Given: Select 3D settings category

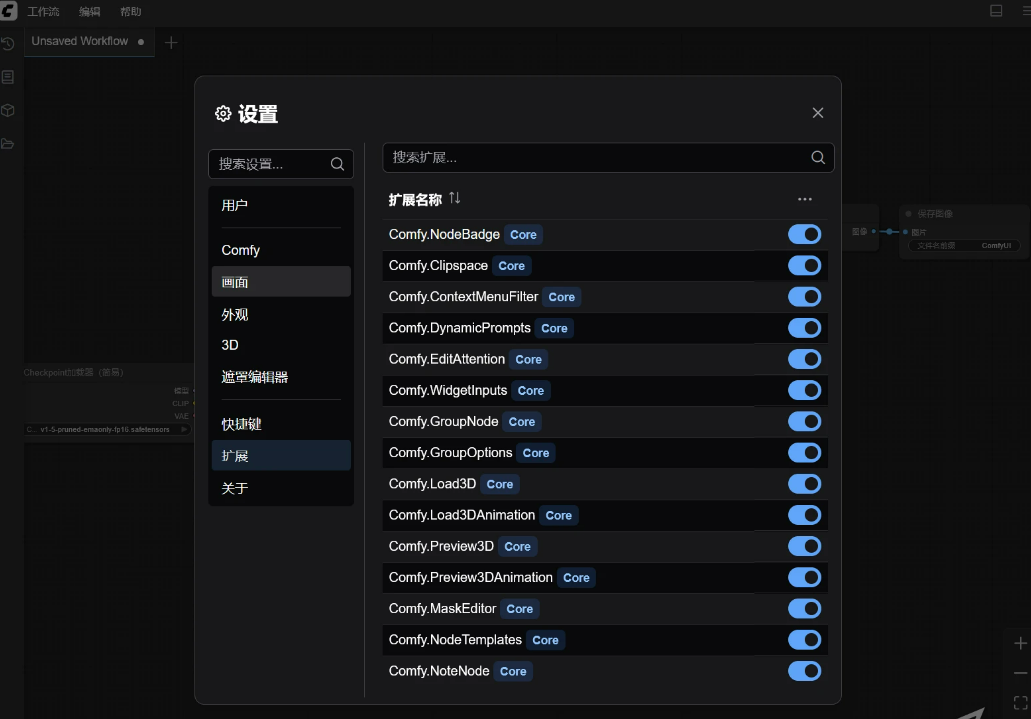Looking at the screenshot, I should pyautogui.click(x=281, y=345).
